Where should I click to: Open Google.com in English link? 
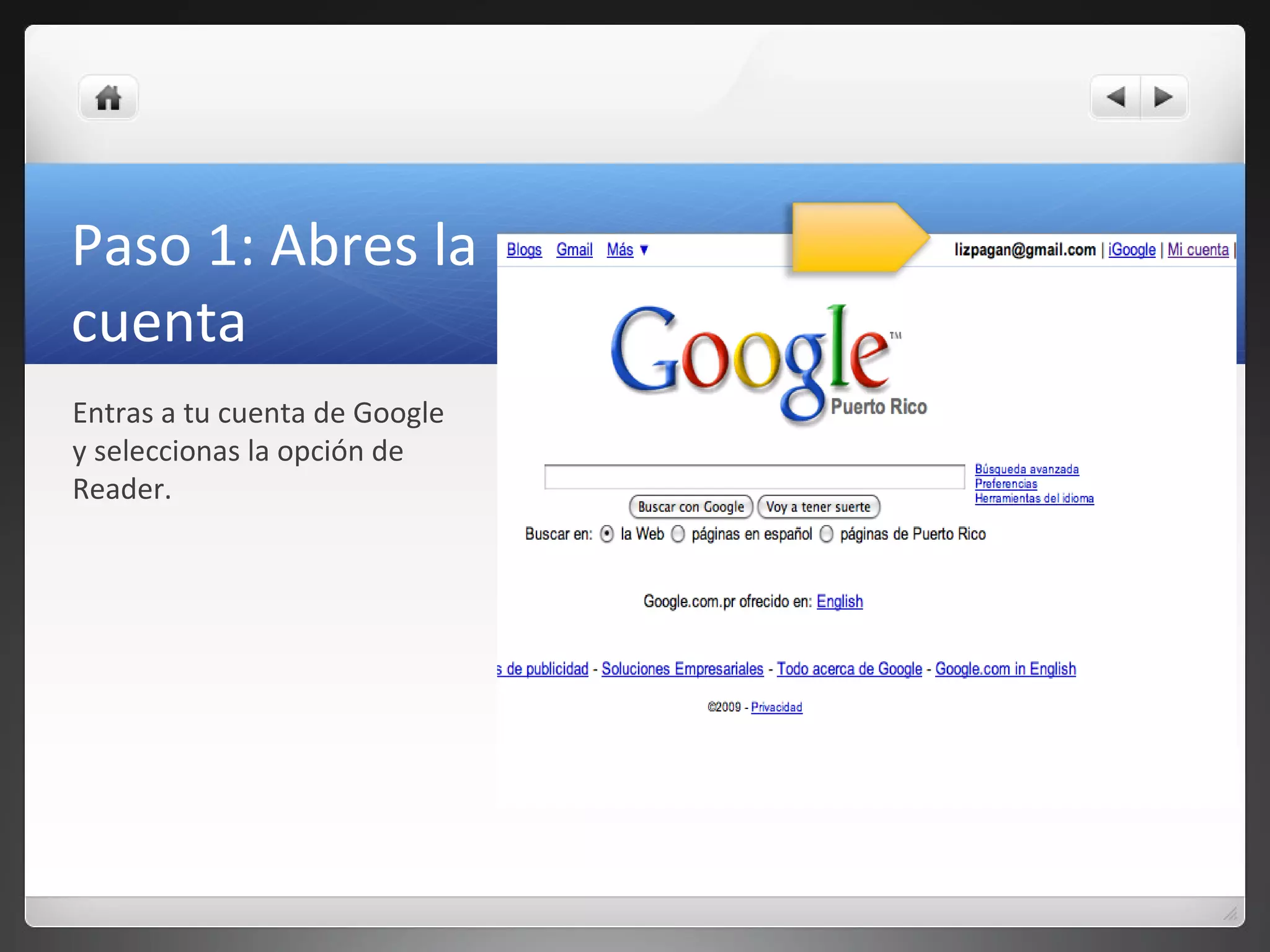click(1005, 669)
